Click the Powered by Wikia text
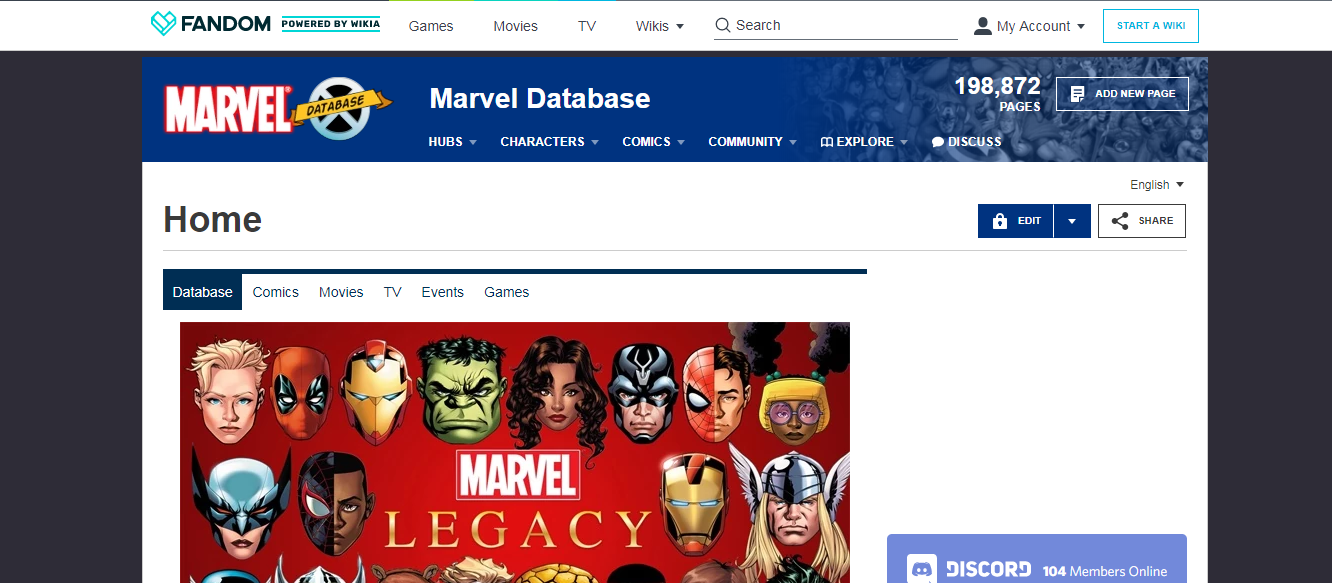 tap(331, 24)
